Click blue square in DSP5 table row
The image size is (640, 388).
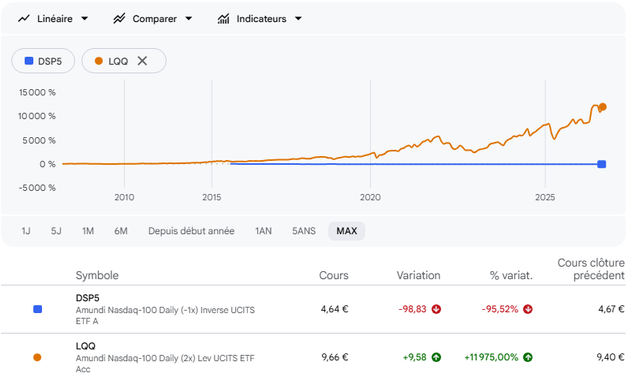38,309
